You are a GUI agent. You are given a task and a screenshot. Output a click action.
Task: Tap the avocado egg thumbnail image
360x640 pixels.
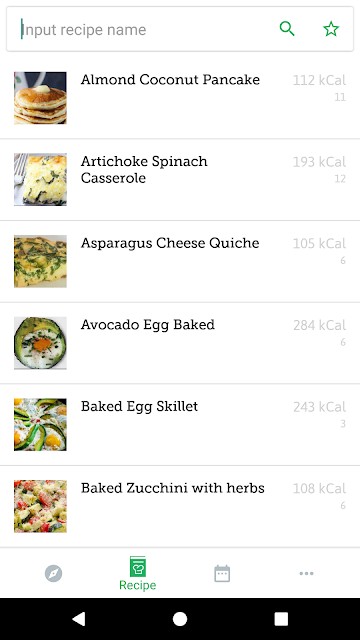40,343
